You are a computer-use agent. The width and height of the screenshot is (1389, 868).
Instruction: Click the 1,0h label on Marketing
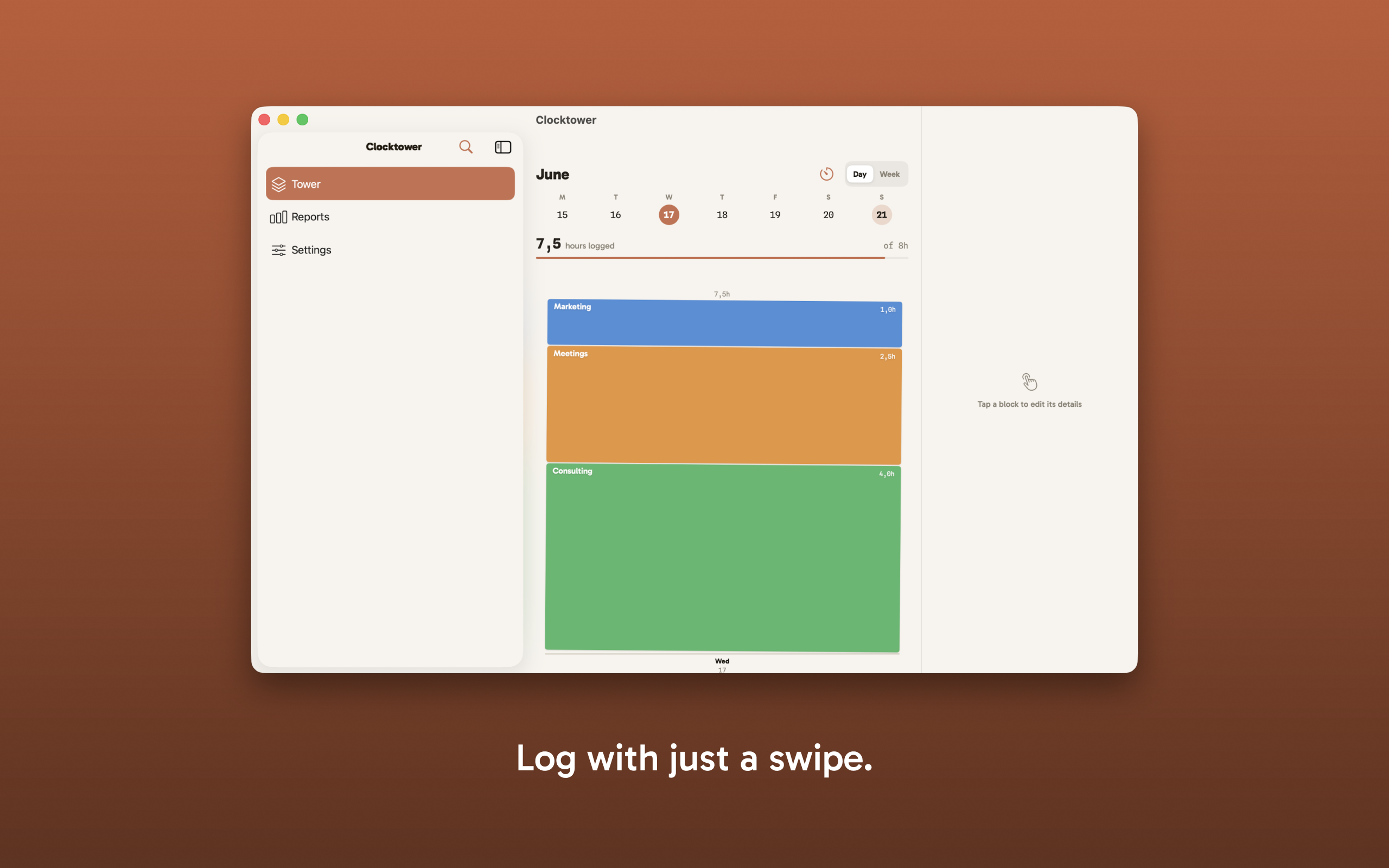coord(887,309)
